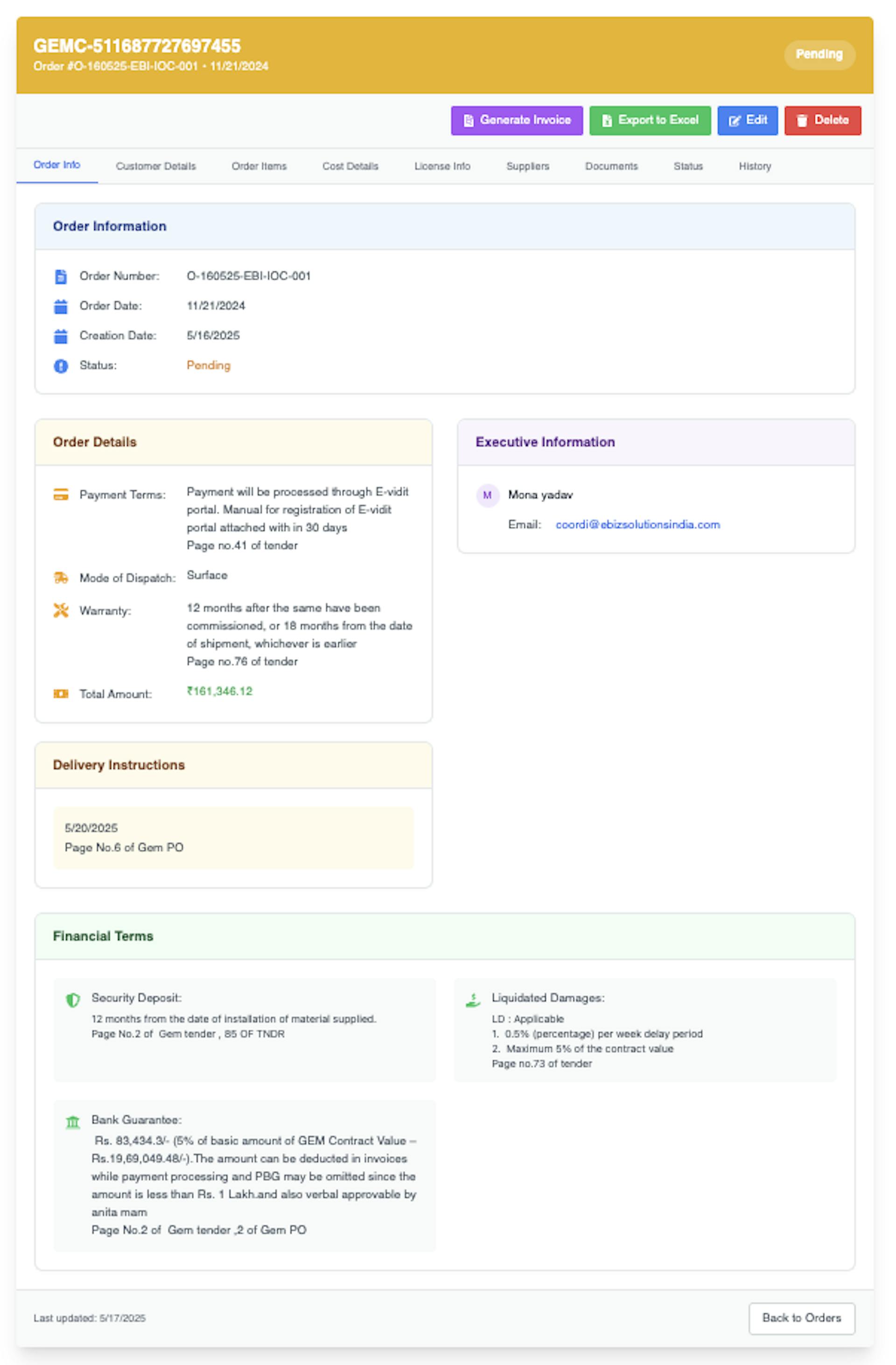Open the Order Items tab

click(x=259, y=166)
